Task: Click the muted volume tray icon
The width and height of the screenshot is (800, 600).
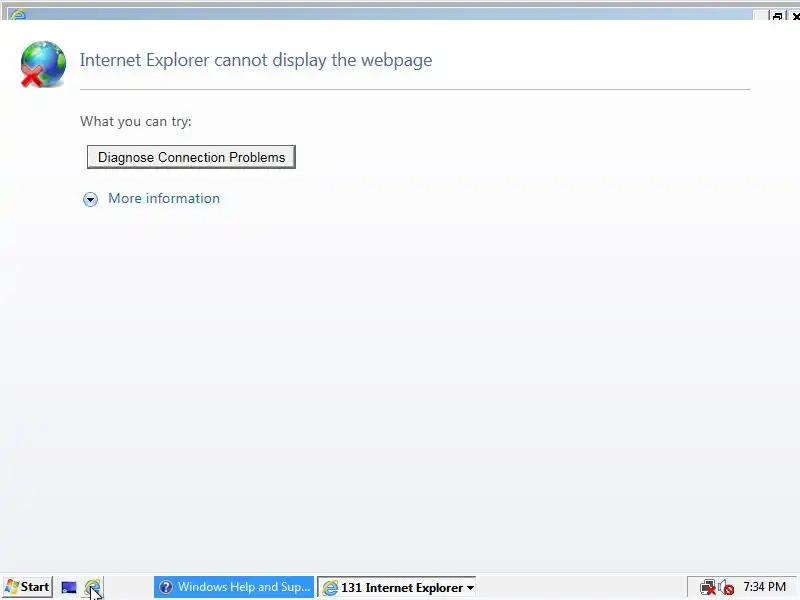Action: pos(726,588)
